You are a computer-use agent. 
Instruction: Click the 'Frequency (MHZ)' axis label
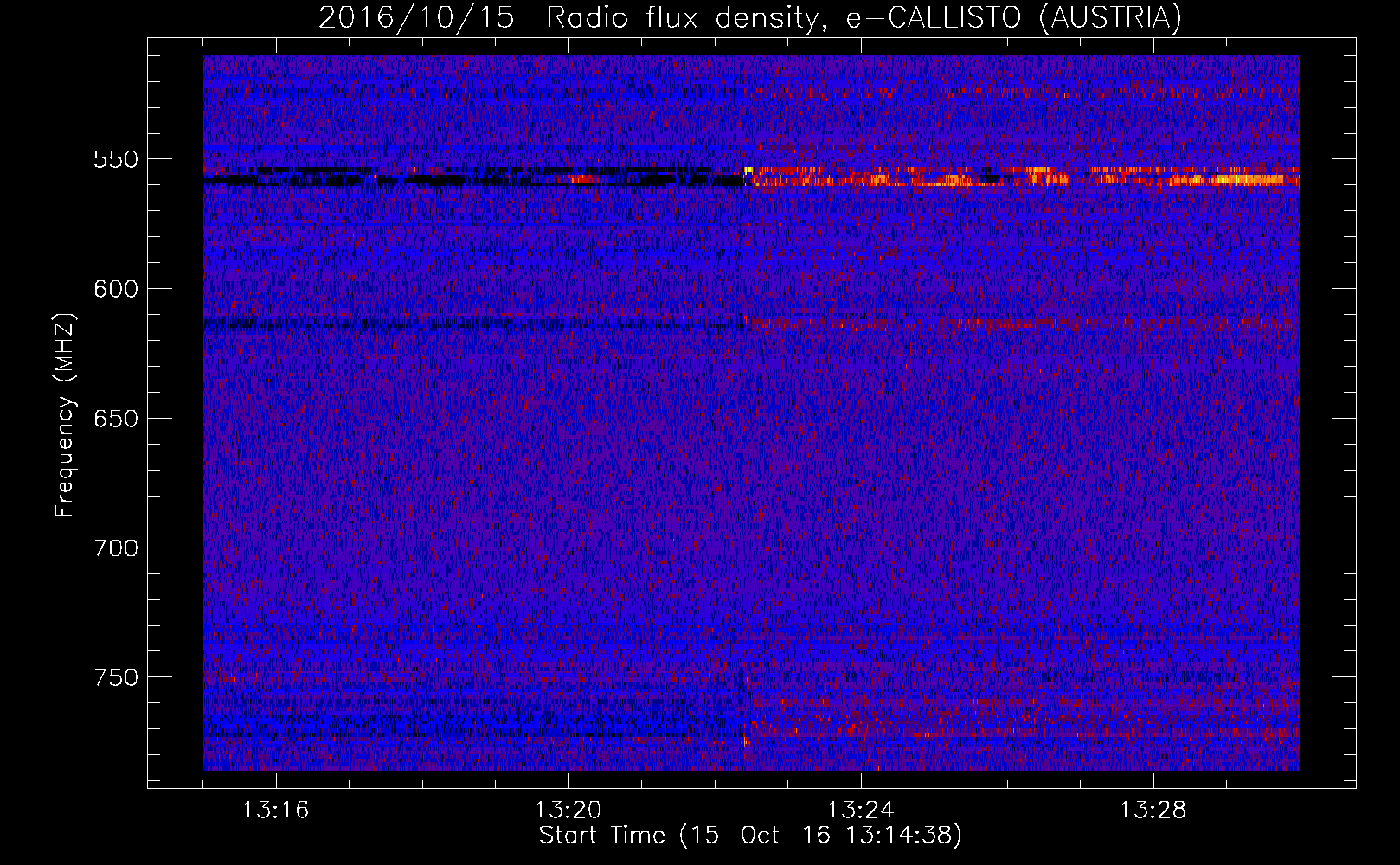point(65,414)
